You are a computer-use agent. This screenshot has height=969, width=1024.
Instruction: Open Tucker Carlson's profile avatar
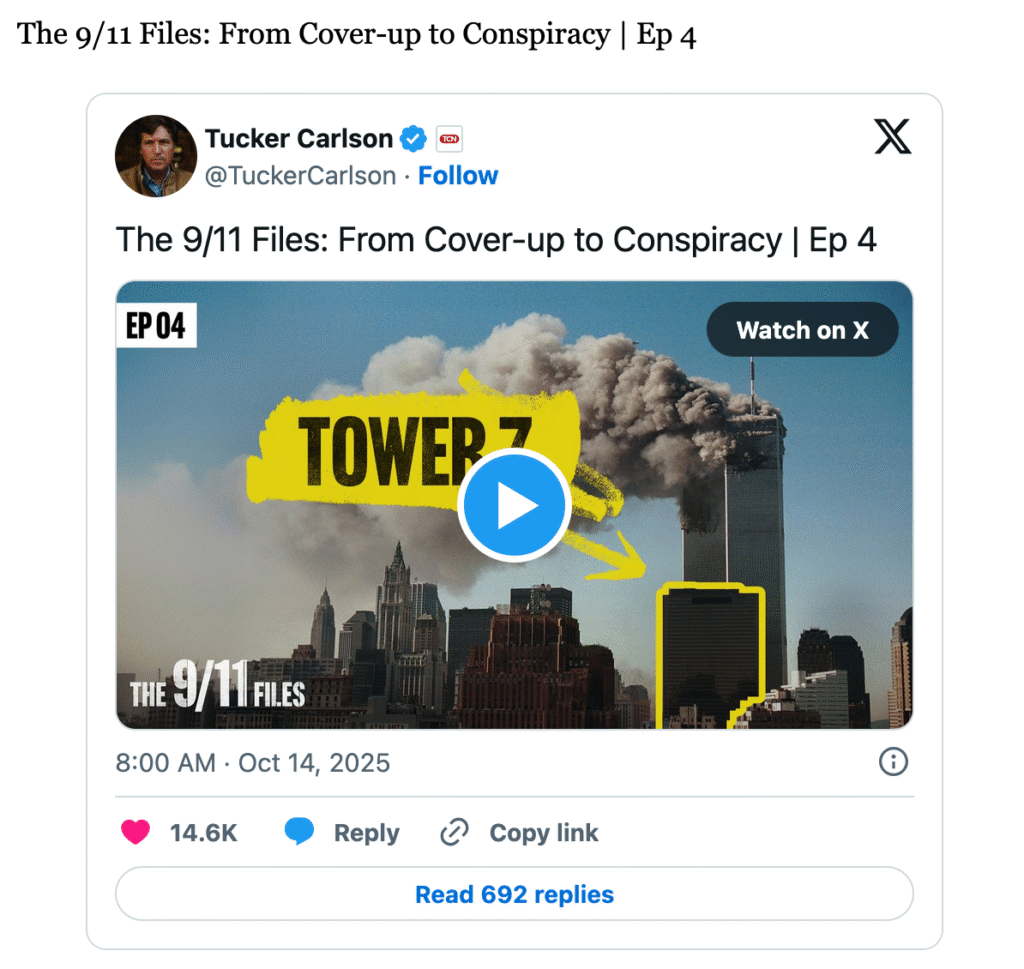click(156, 156)
